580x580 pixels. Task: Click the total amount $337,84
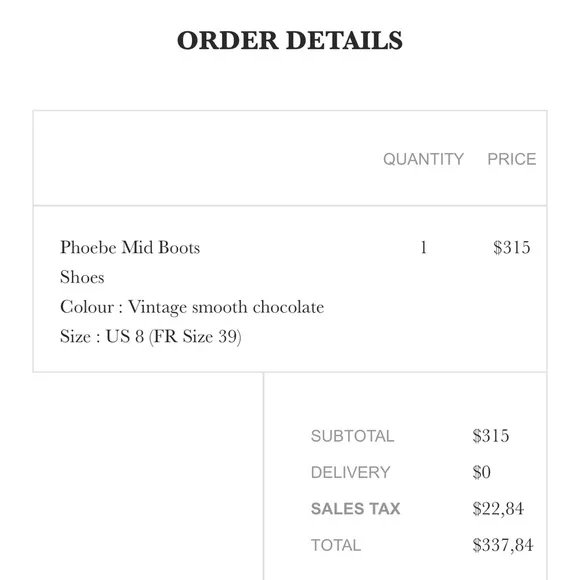pos(503,545)
